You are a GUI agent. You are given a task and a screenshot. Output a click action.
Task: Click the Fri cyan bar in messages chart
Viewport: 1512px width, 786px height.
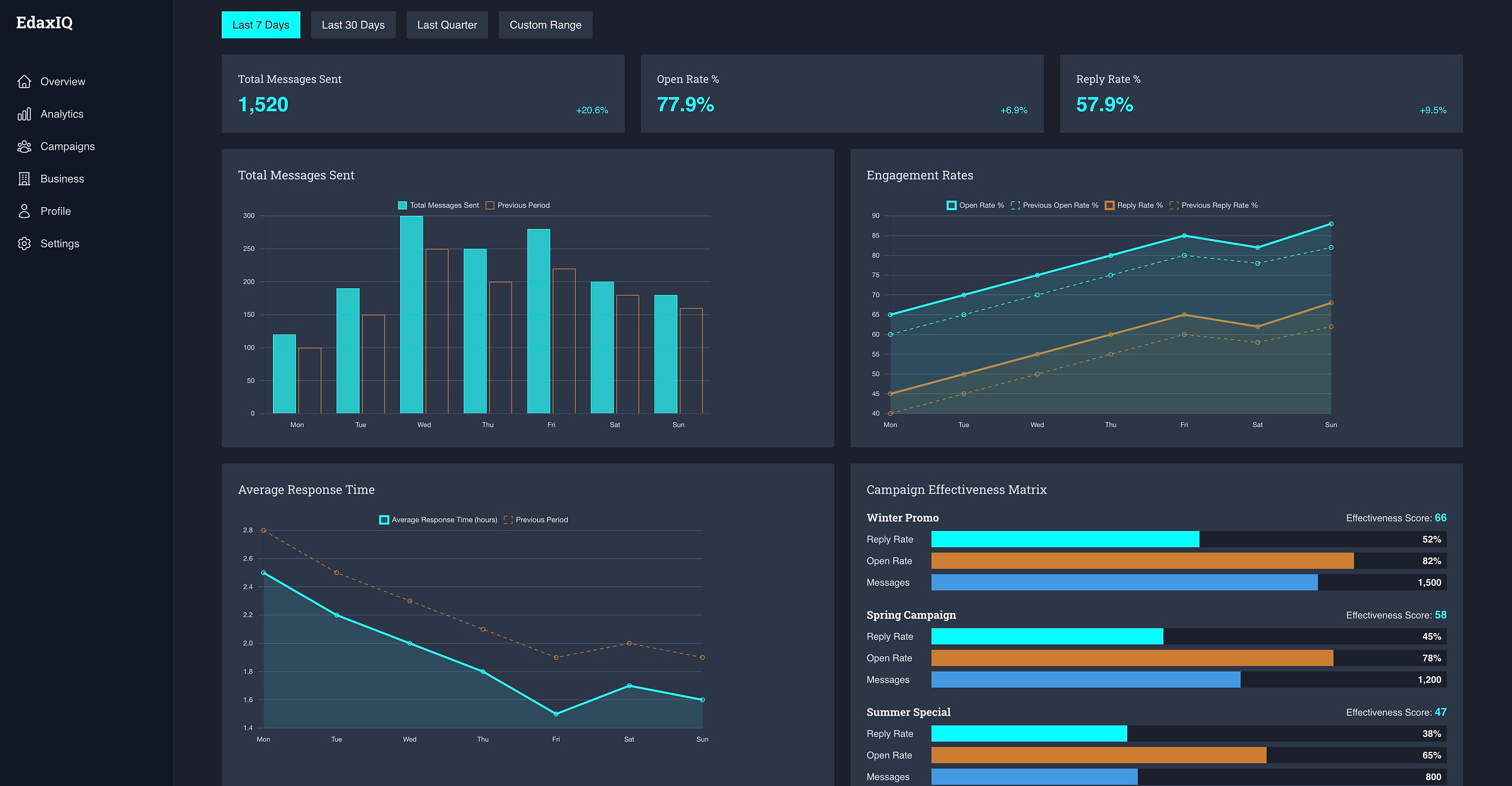539,321
